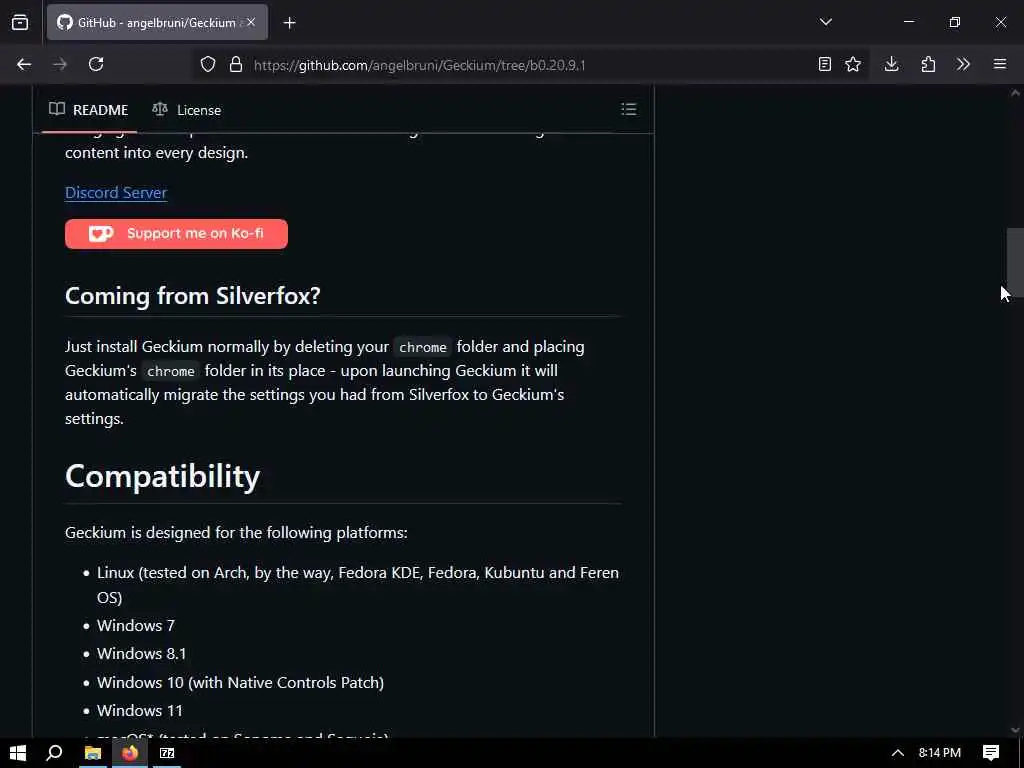Focus the github.com URL address field
The height and width of the screenshot is (768, 1024).
coord(529,65)
